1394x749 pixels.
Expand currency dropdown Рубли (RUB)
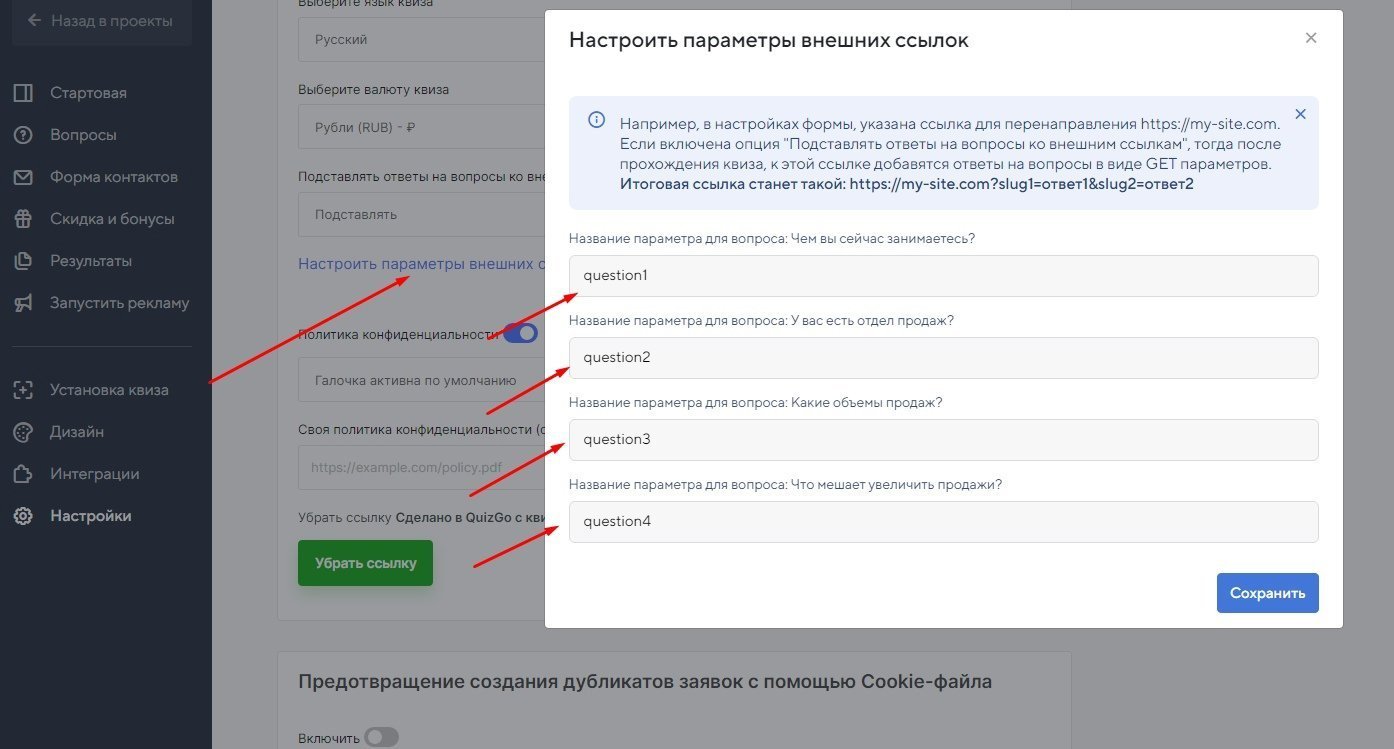pyautogui.click(x=420, y=128)
